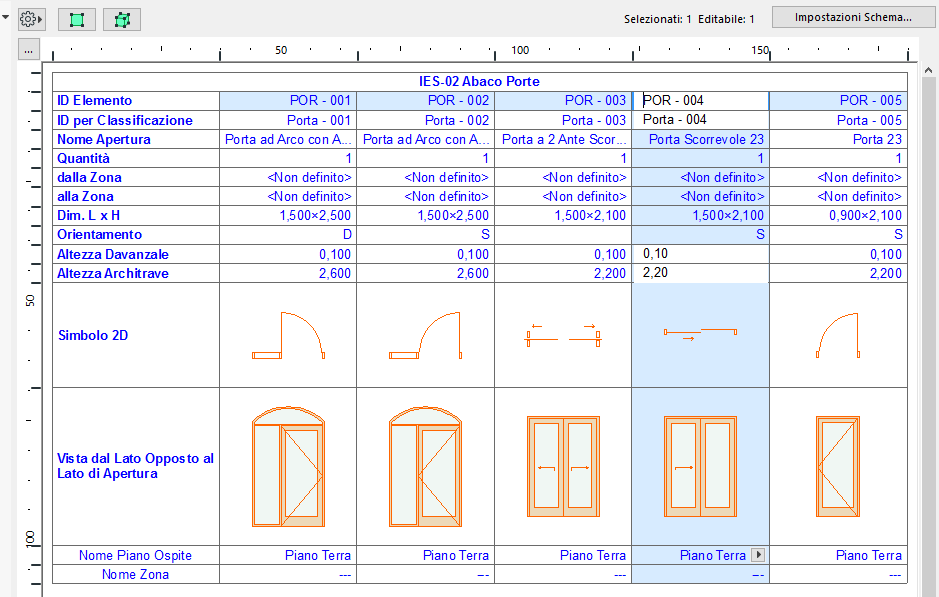The image size is (939, 597).
Task: Select the POR - 002 cell
Action: pyautogui.click(x=426, y=101)
